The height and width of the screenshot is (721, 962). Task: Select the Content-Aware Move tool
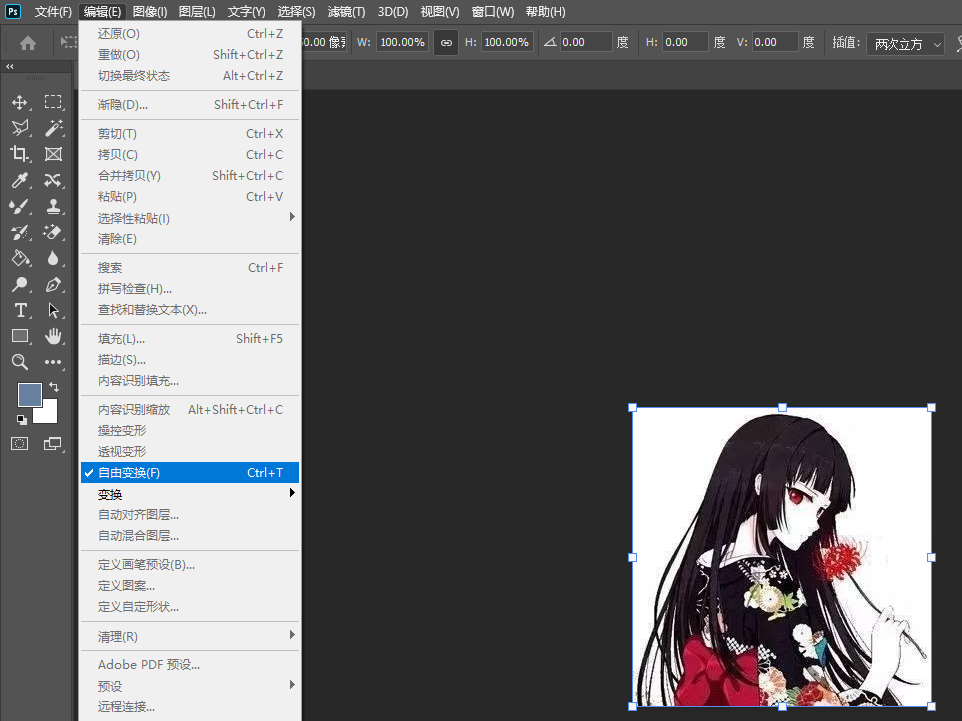pos(53,180)
